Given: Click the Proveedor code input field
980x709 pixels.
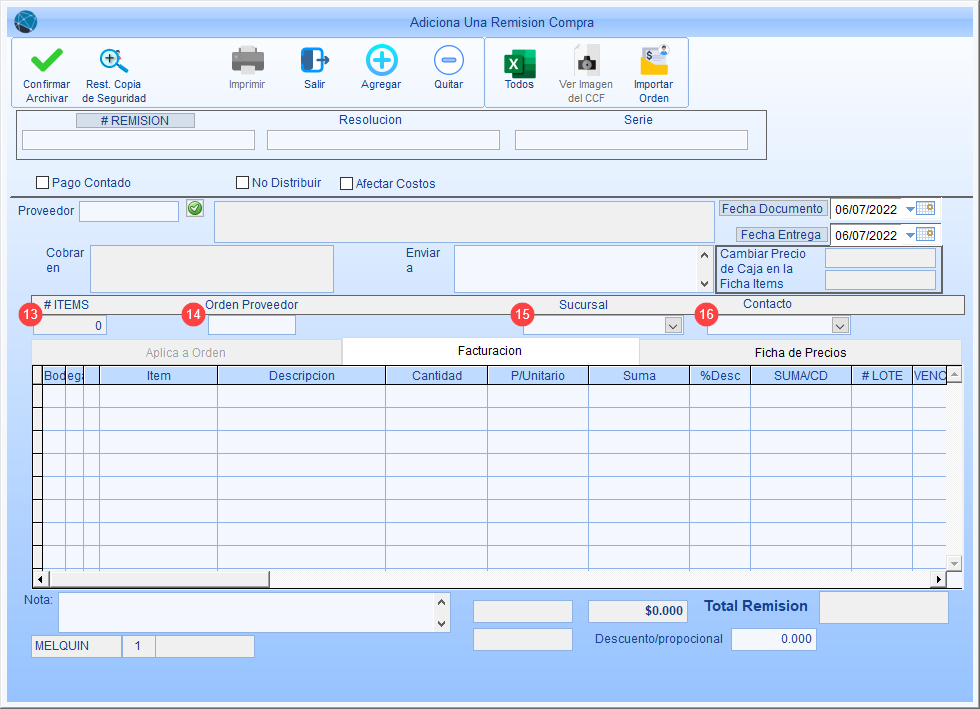Looking at the screenshot, I should tap(129, 211).
